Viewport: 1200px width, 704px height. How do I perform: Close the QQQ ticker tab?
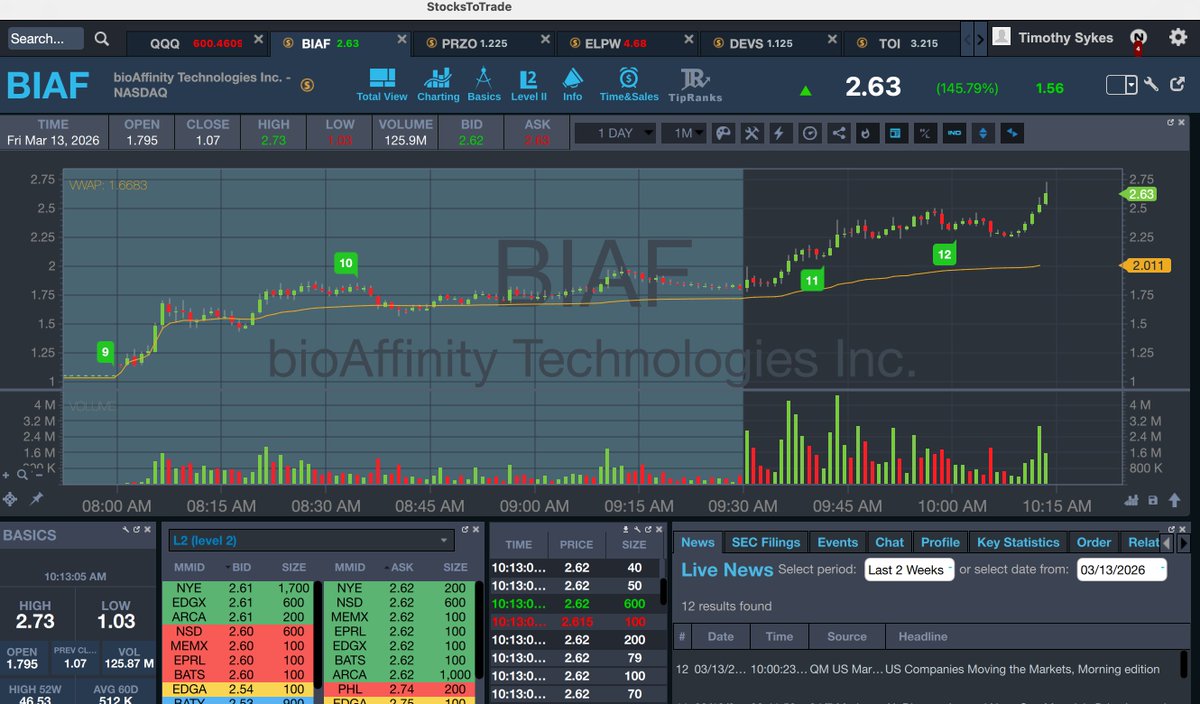[258, 40]
